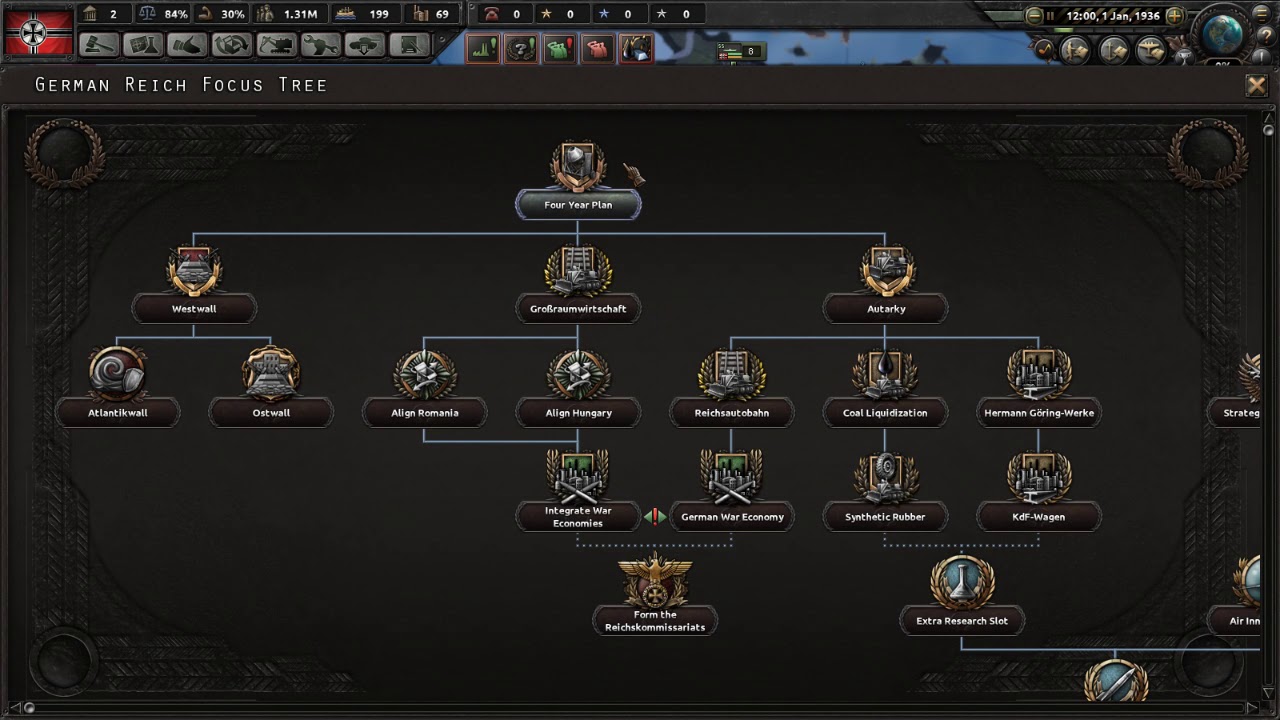Screen dimensions: 1280x720
Task: Open the Research screen with the flask icon
Action: pos(143,45)
